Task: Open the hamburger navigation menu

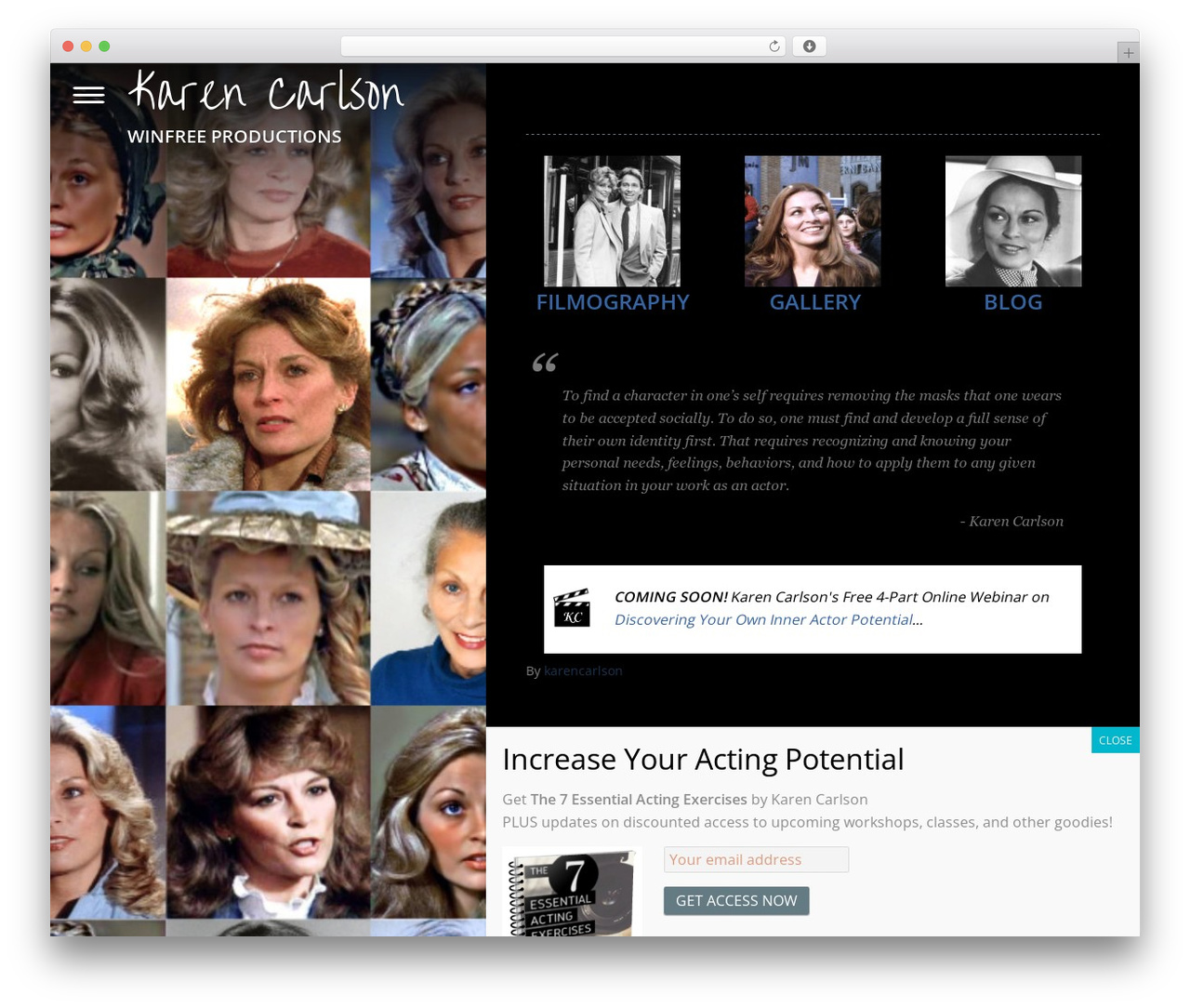Action: [88, 95]
